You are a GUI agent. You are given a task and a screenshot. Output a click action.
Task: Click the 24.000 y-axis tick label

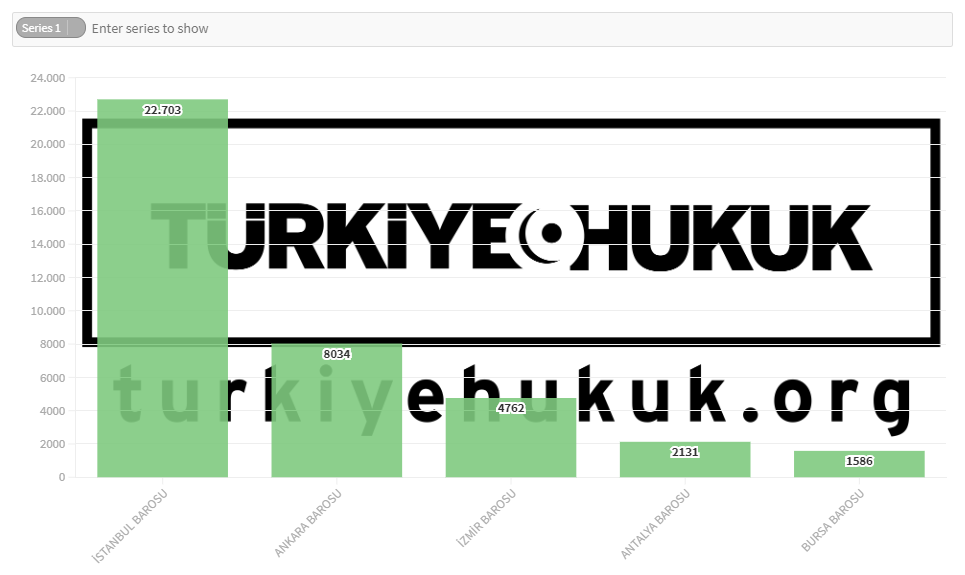tap(47, 78)
